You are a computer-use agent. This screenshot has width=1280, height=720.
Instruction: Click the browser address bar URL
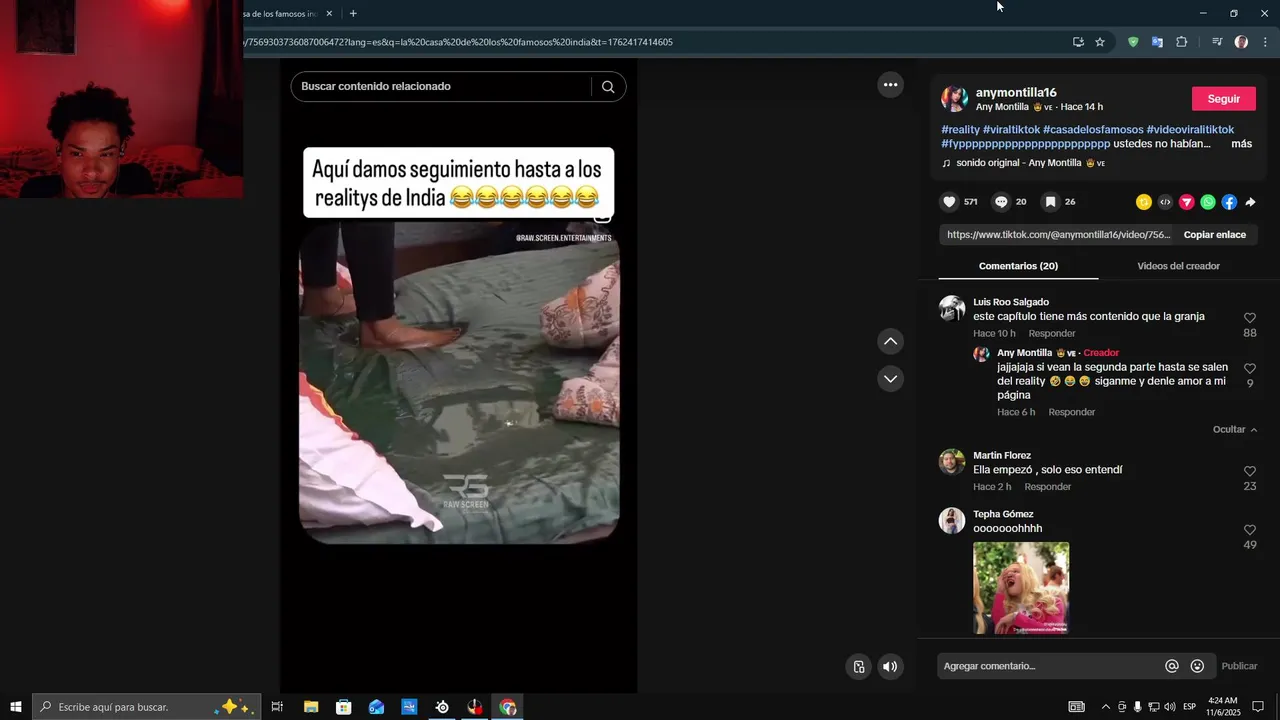(458, 42)
